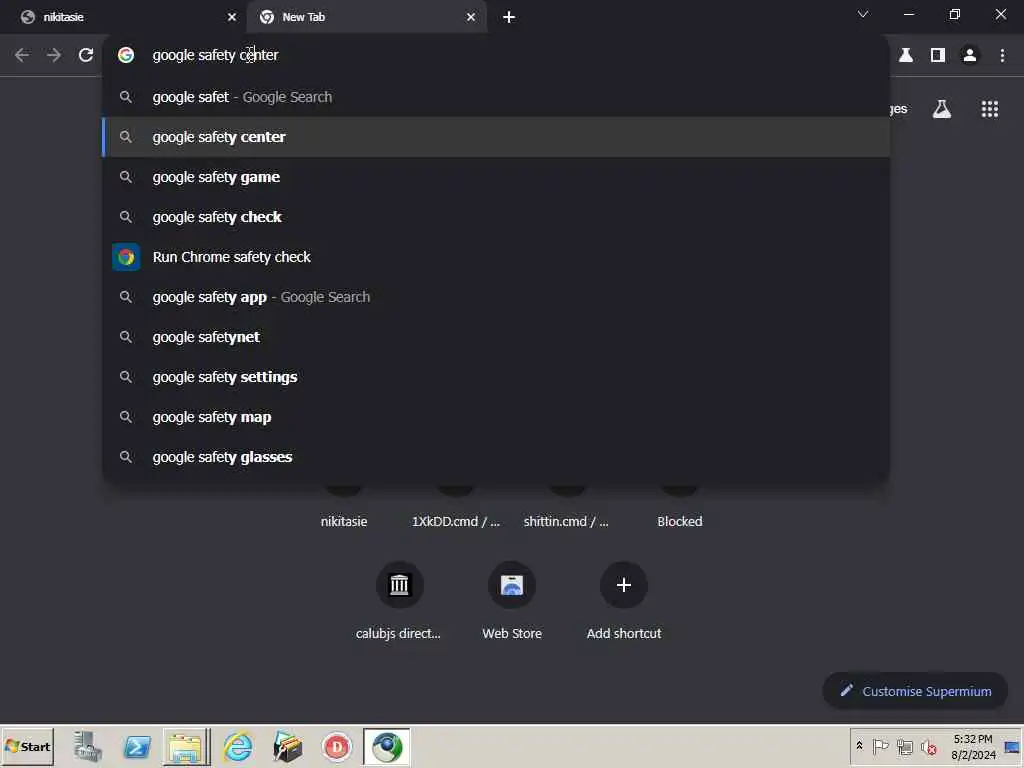
Task: Open the Blocked shortcut label
Action: pos(680,522)
